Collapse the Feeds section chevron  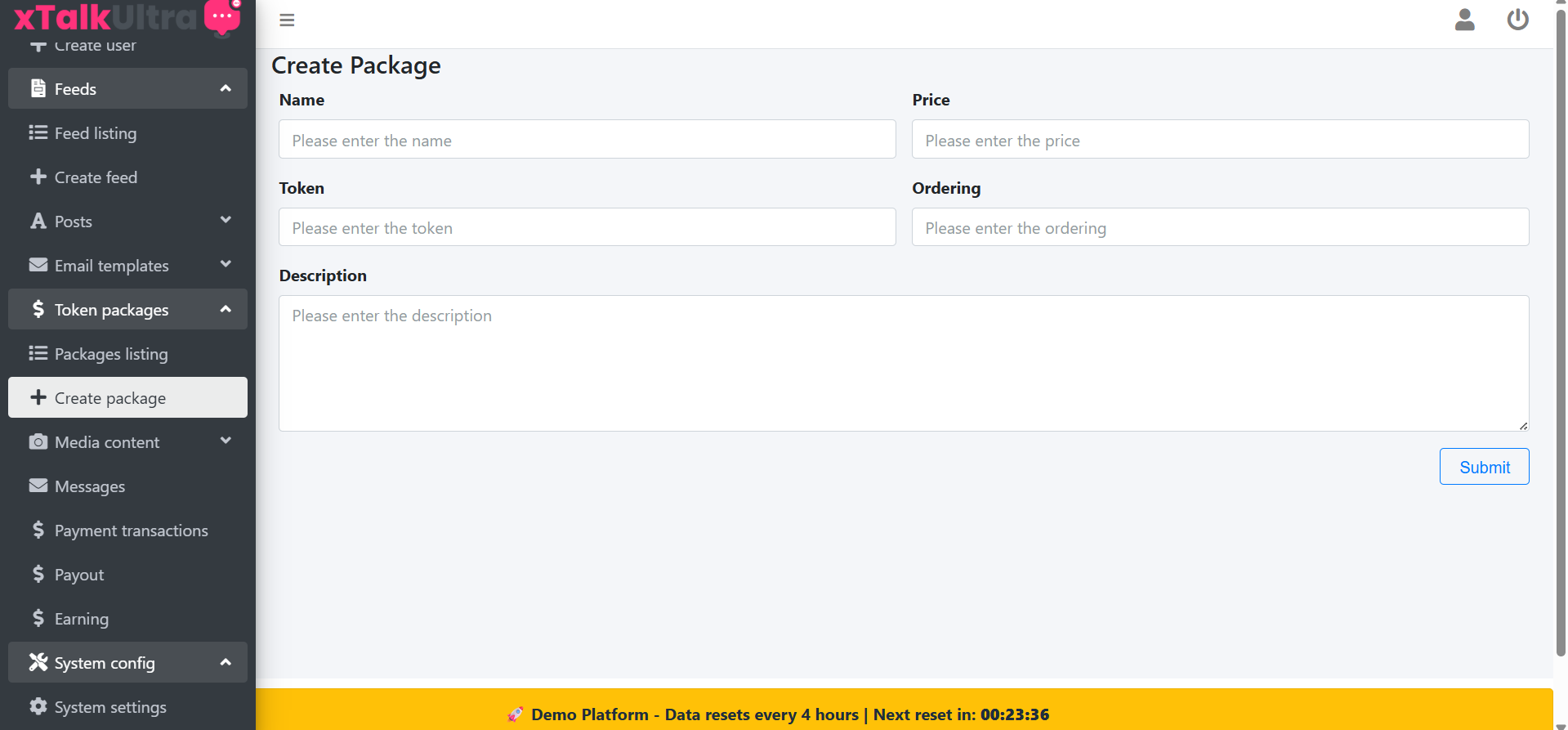click(x=226, y=88)
